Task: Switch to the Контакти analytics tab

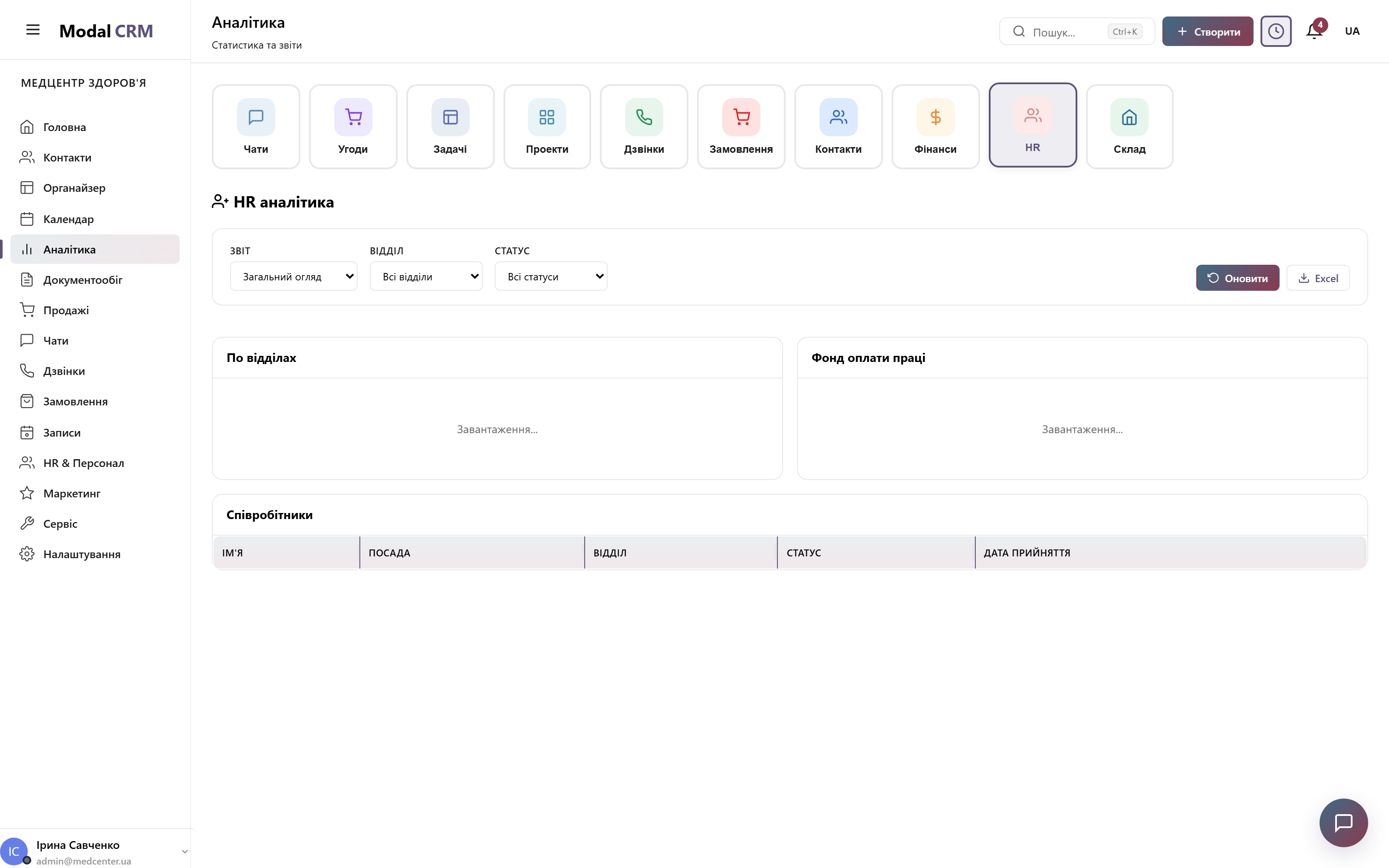Action: [x=838, y=127]
